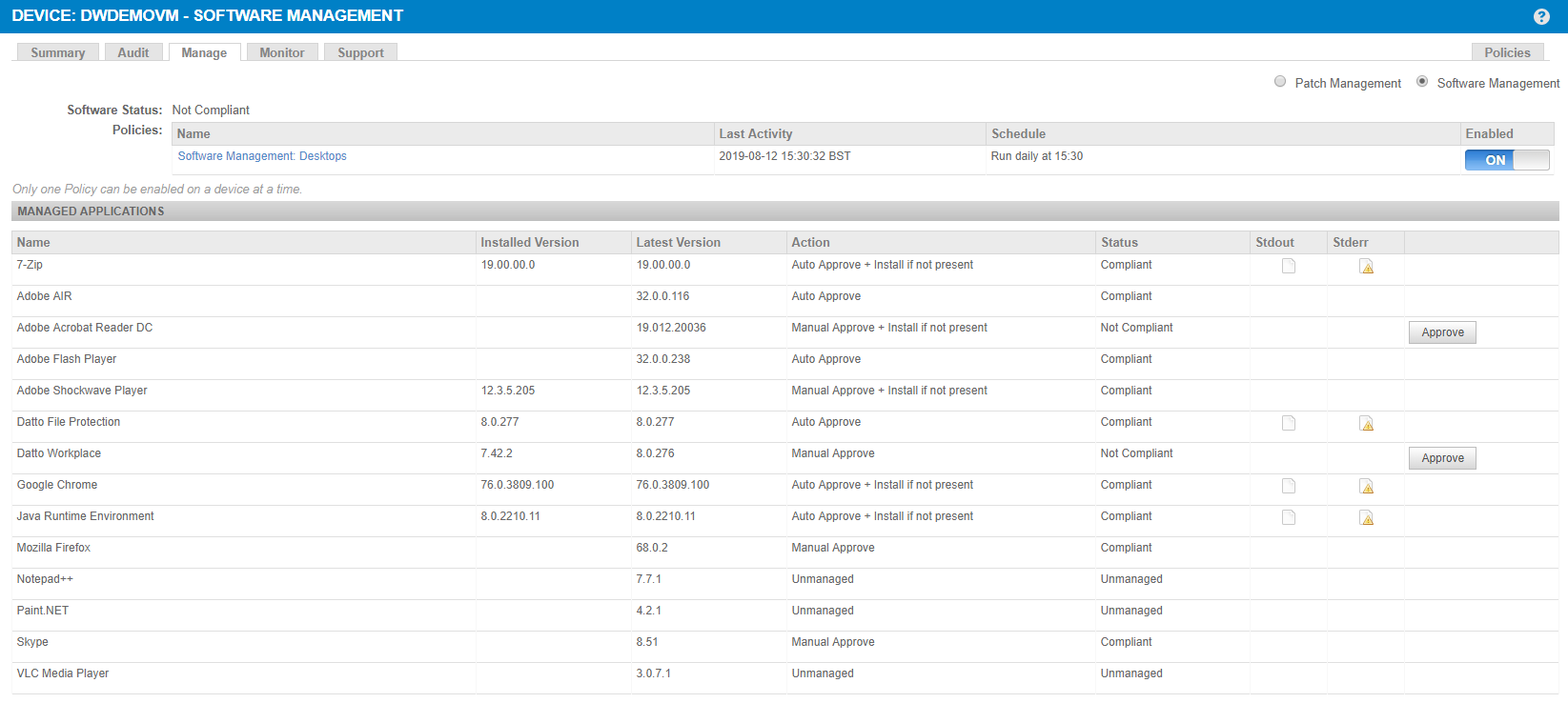Click Java Runtime Environment name

click(x=85, y=516)
